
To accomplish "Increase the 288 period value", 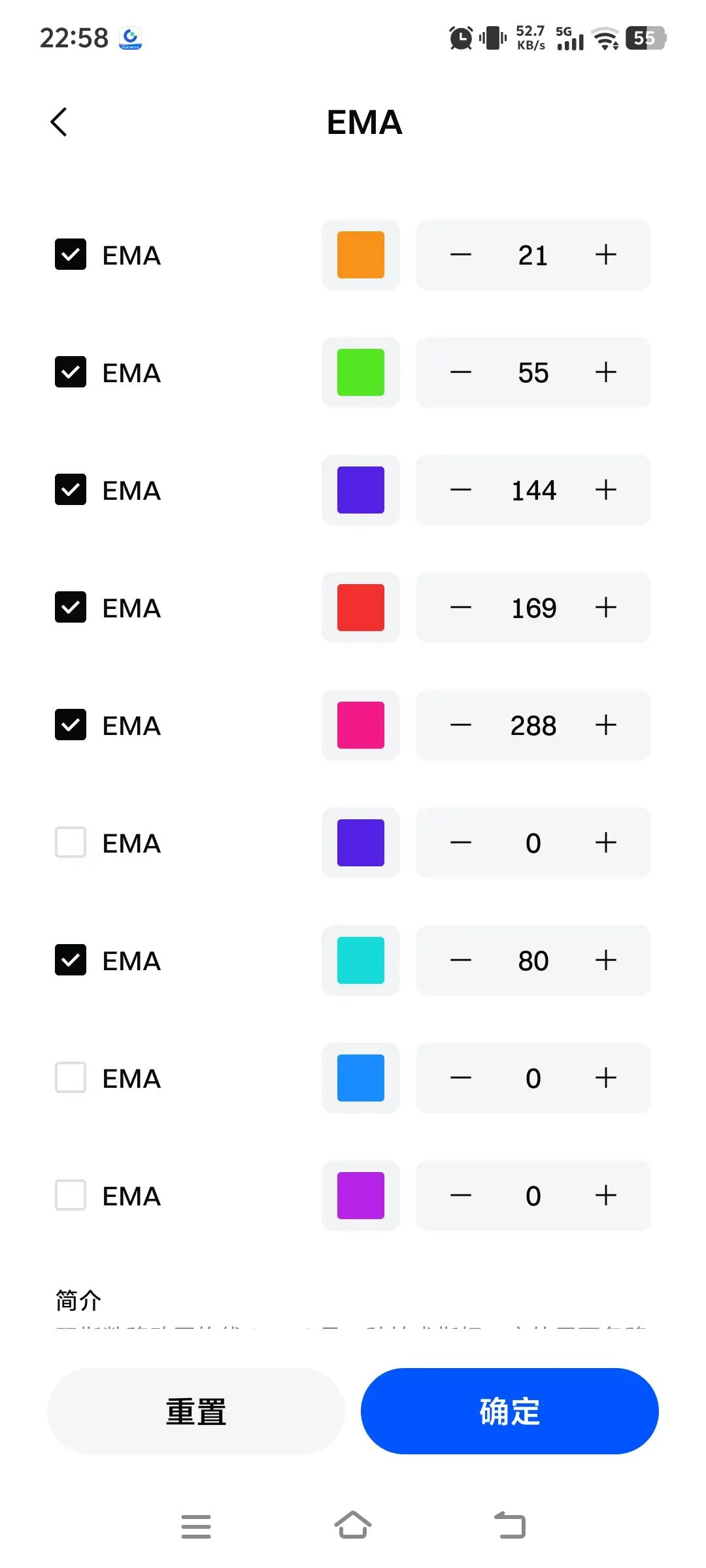I will pyautogui.click(x=606, y=725).
